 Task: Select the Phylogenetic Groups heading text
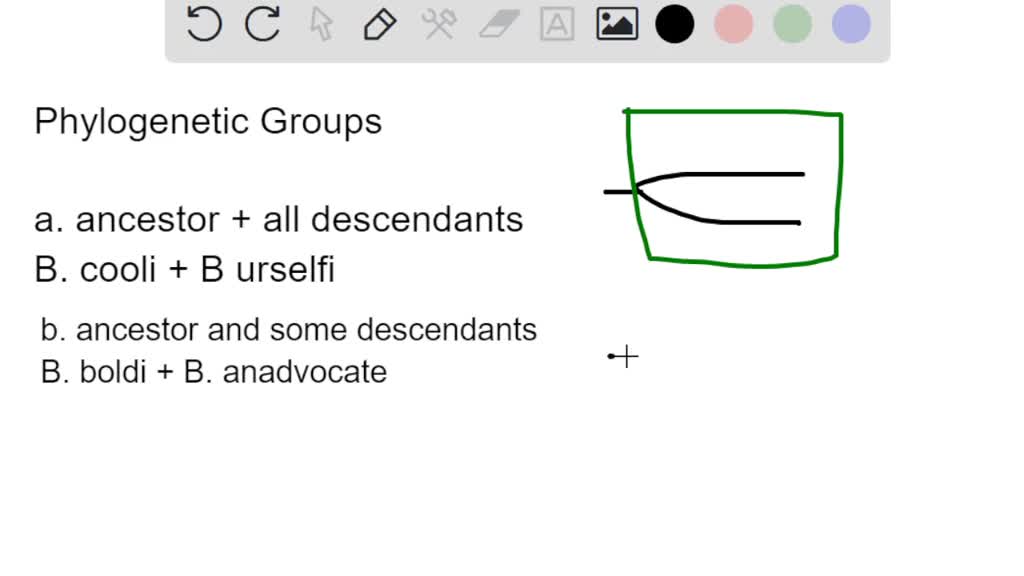coord(207,121)
